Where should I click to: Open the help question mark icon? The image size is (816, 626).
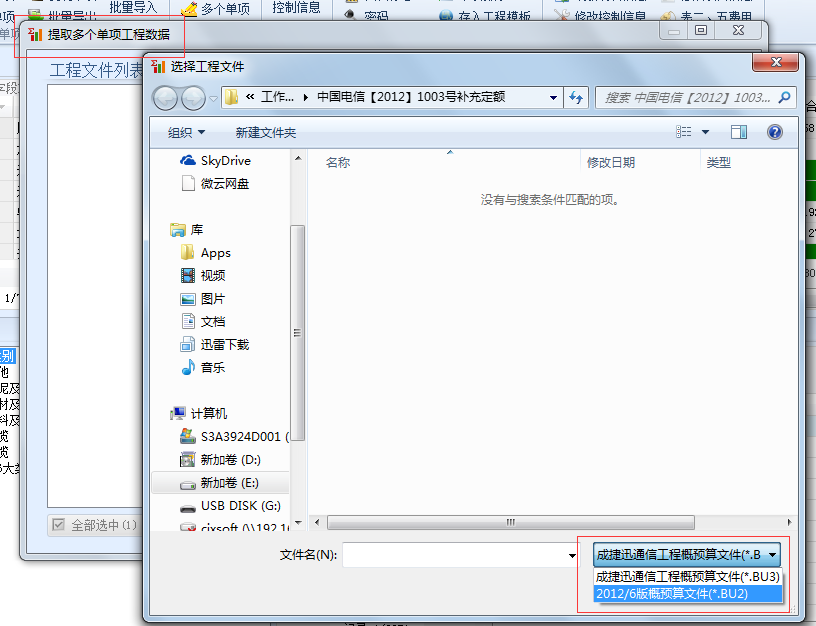click(773, 133)
